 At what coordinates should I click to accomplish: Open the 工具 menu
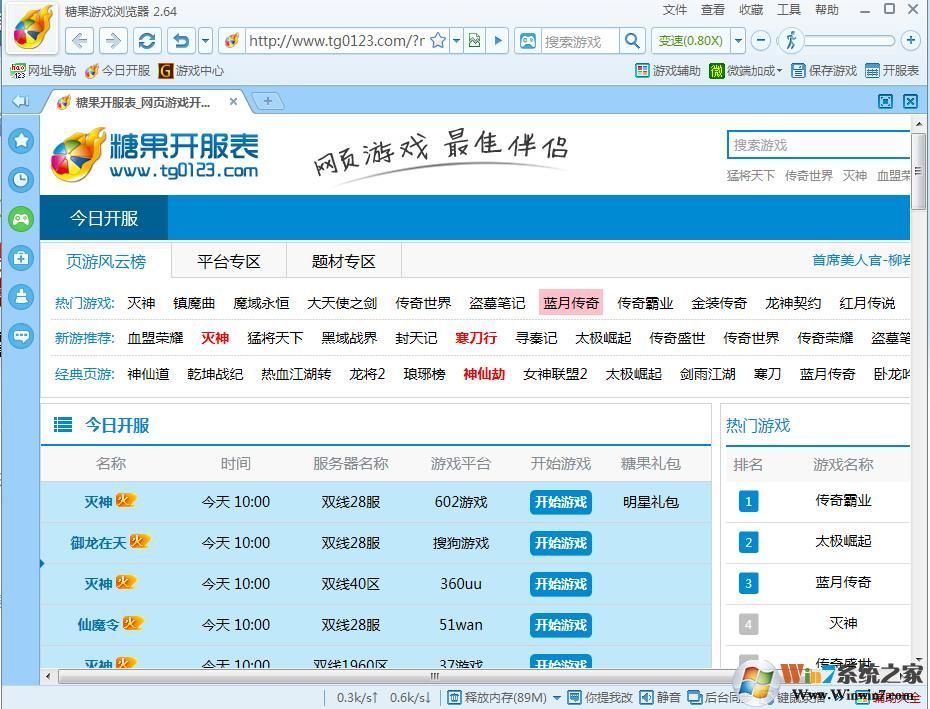(789, 10)
